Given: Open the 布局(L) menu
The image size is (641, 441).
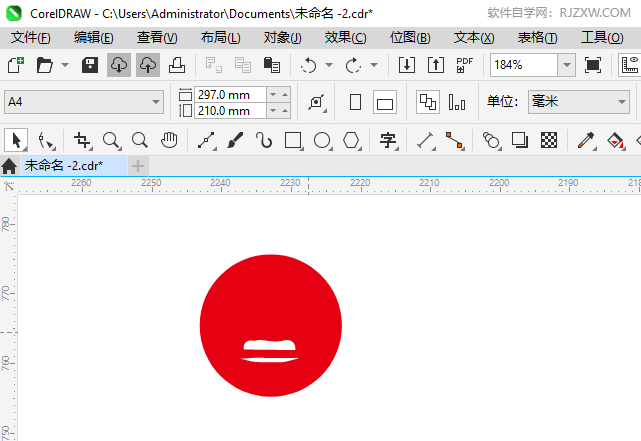Looking at the screenshot, I should [x=220, y=38].
